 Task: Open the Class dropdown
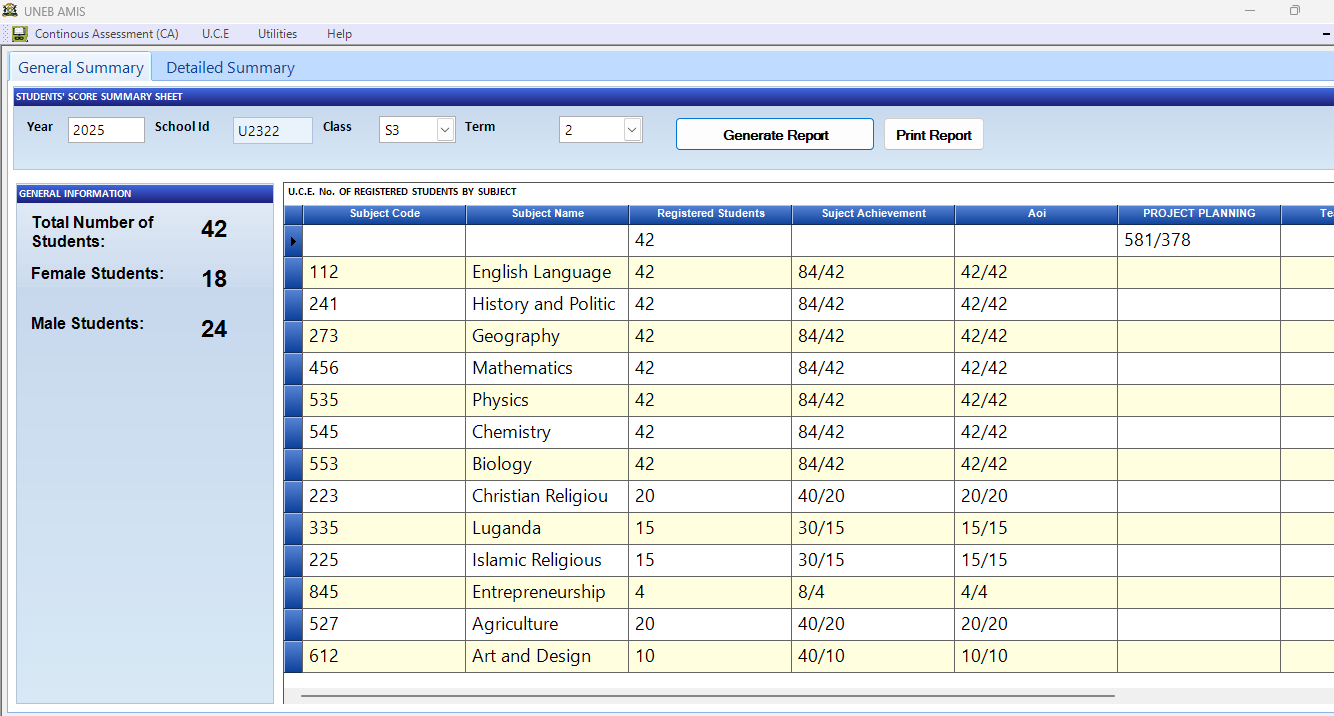tap(444, 129)
